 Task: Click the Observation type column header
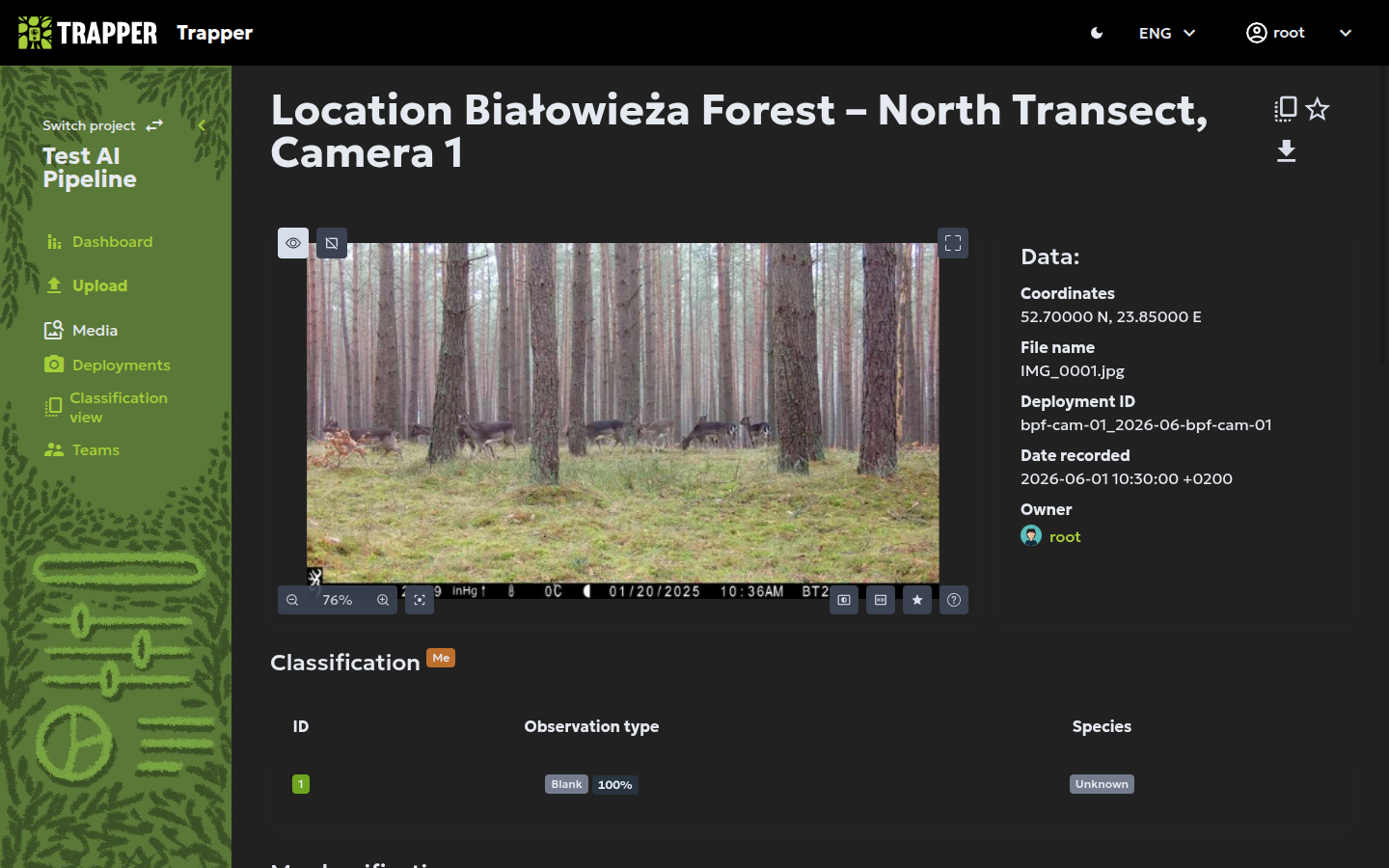(x=591, y=726)
